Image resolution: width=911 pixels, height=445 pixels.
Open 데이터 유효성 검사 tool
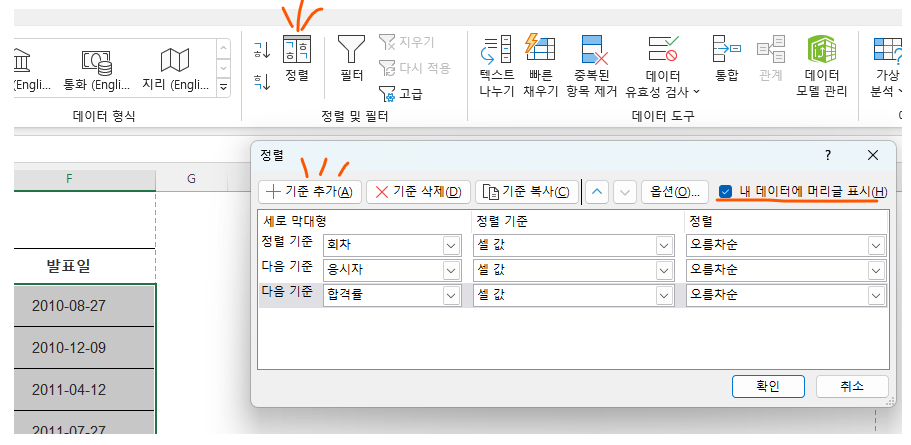663,66
